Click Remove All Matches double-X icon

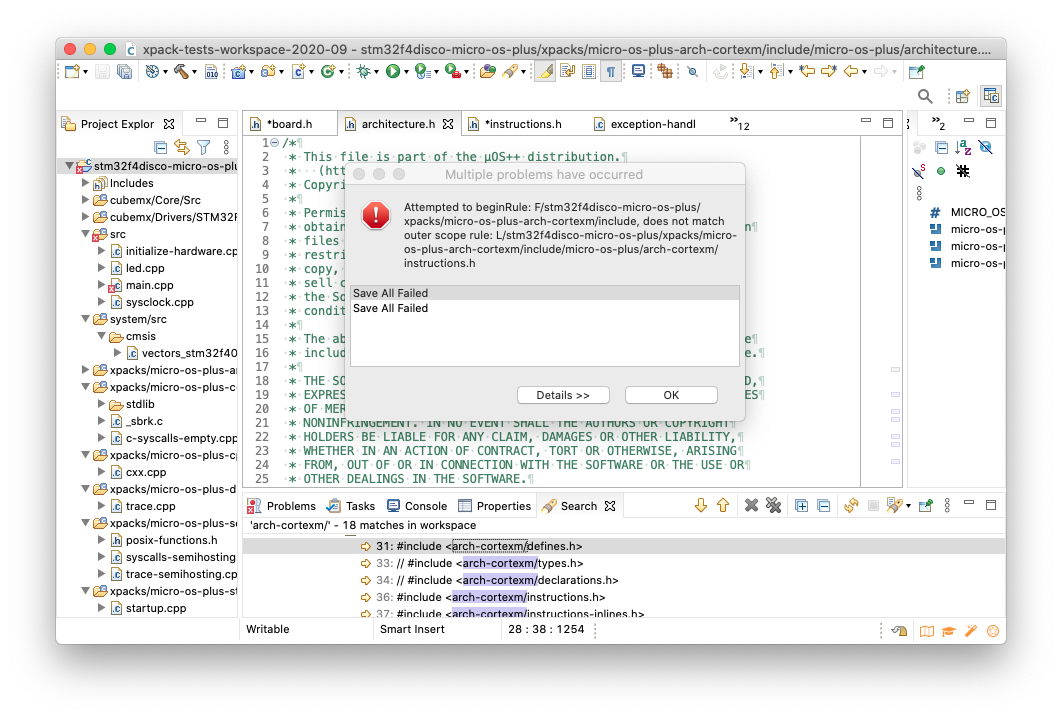[x=773, y=506]
